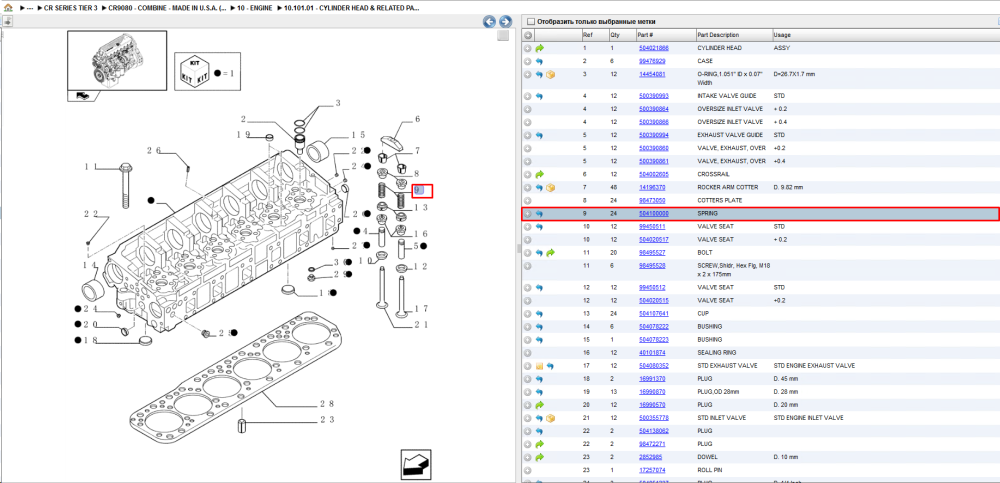The width and height of the screenshot is (1000, 483).
Task: Select callout 6 by the crossrail part
Action: click(418, 119)
